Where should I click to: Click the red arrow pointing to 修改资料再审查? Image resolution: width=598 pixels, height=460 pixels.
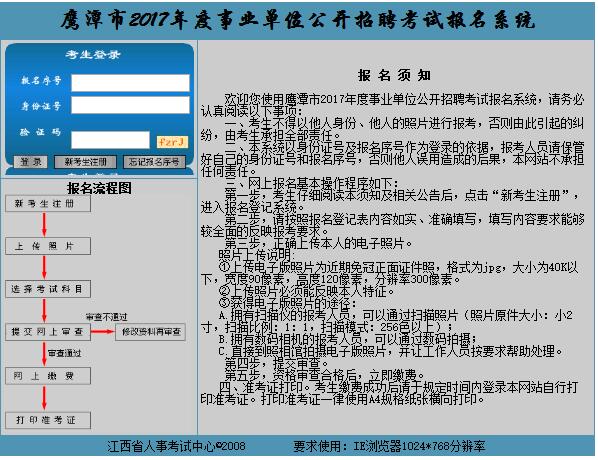coord(103,331)
